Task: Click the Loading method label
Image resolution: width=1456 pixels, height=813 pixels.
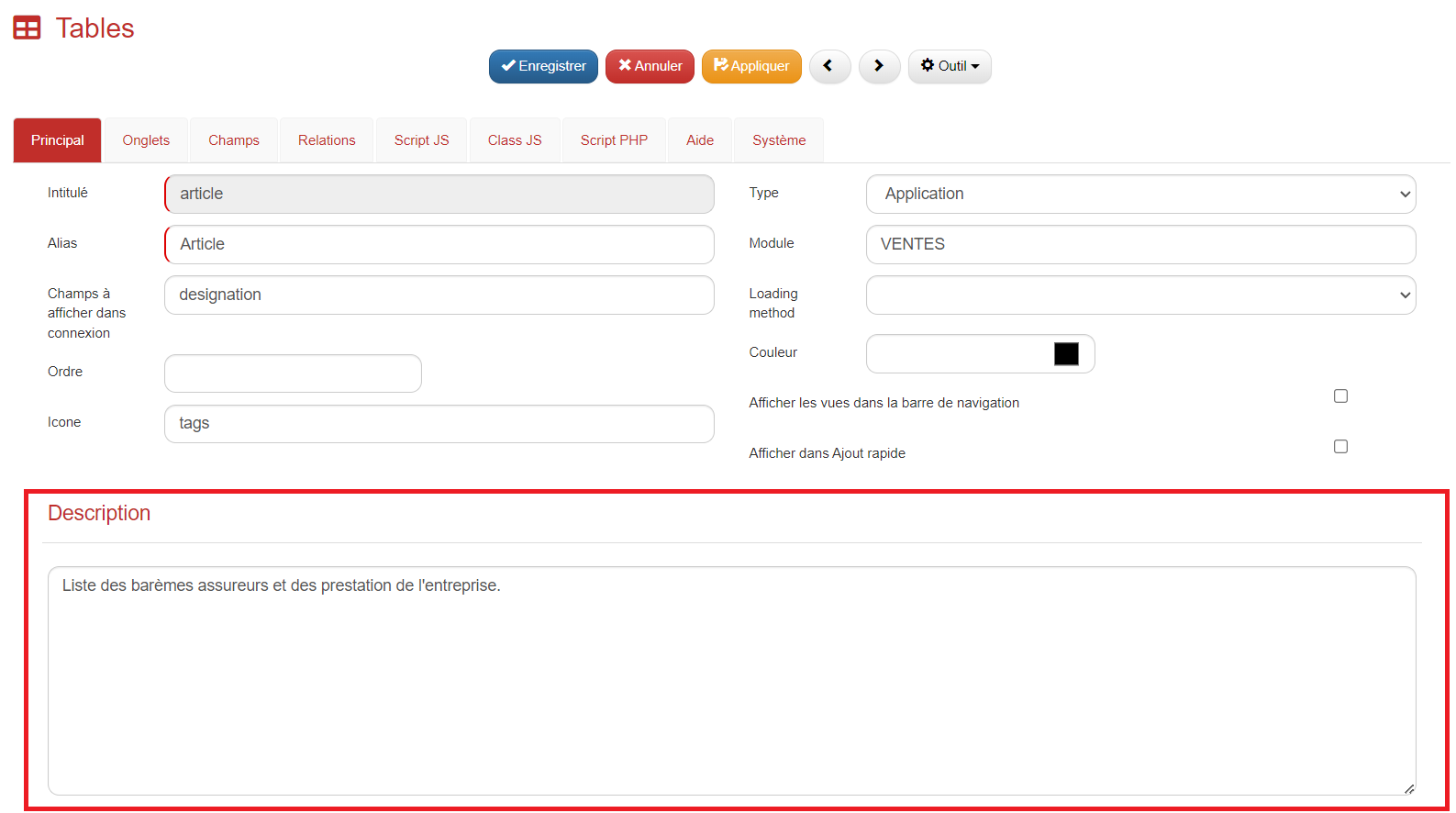Action: 773,303
